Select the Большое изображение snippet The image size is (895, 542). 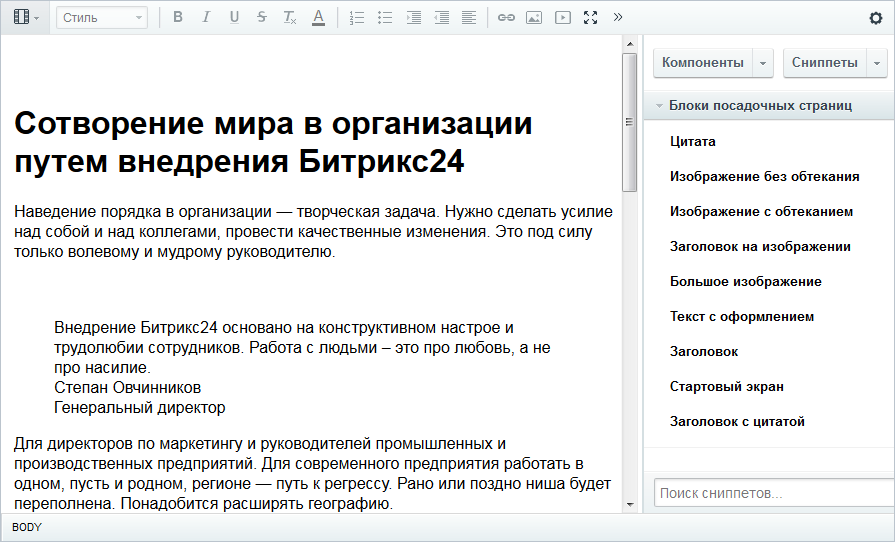tap(745, 281)
